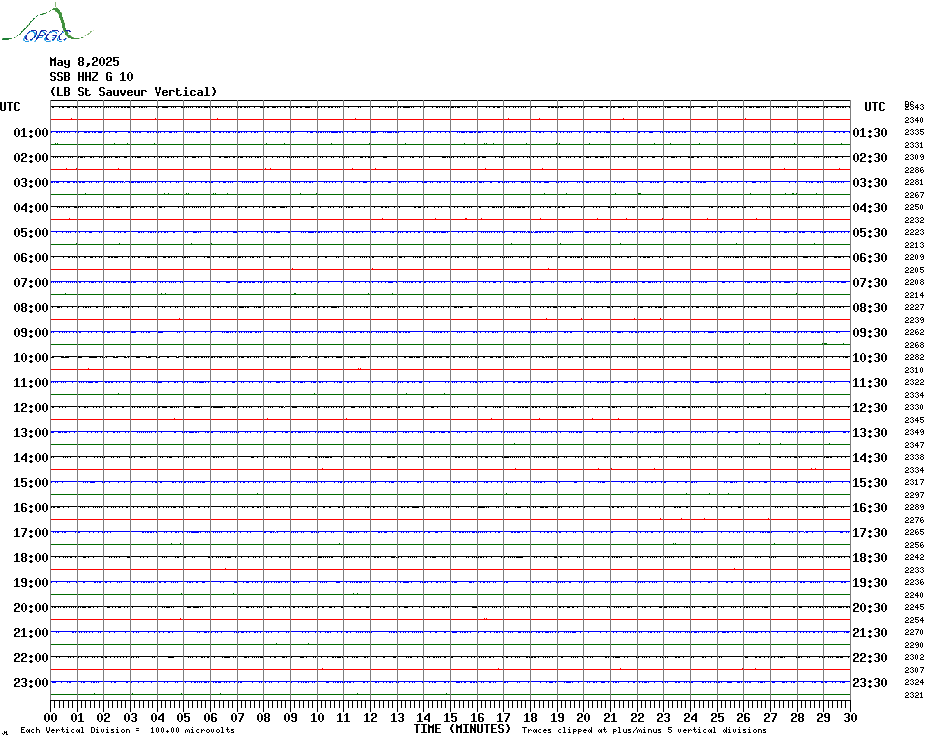Select the 01:00 hour label on left axis
The image size is (930, 744).
click(31, 133)
